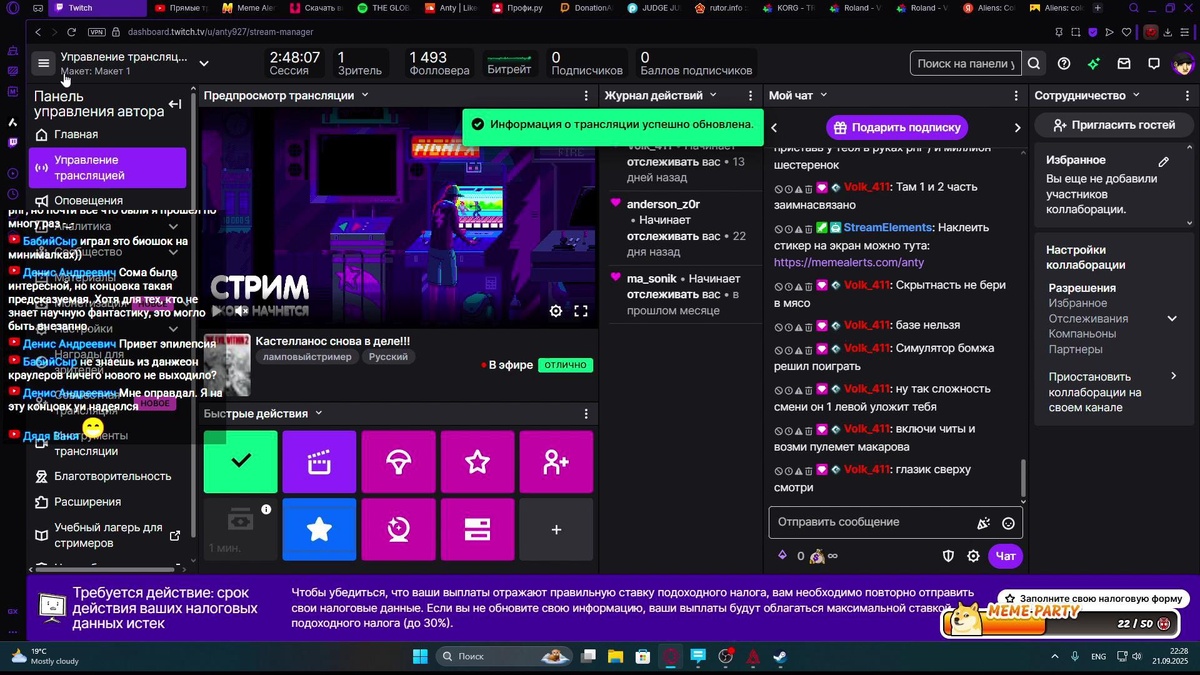Add a new quick action with plus tile
Screen dimensions: 1200x675
(556, 529)
